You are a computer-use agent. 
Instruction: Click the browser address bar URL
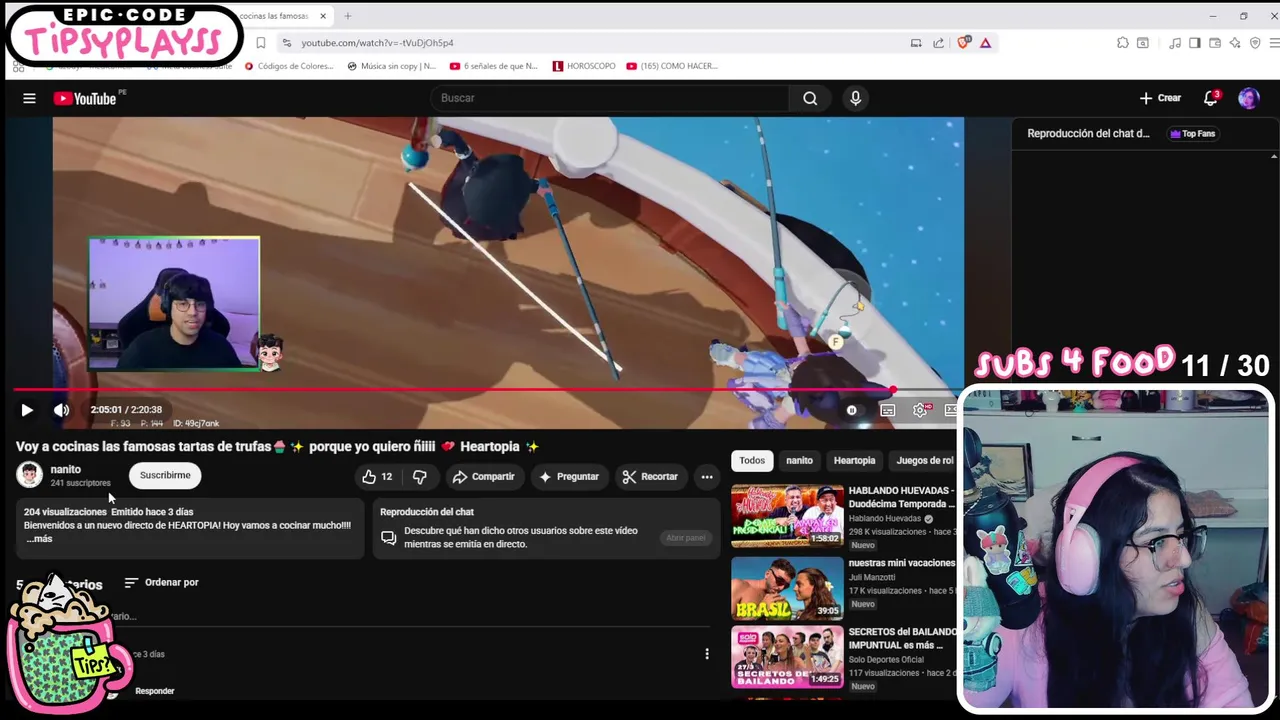(377, 43)
